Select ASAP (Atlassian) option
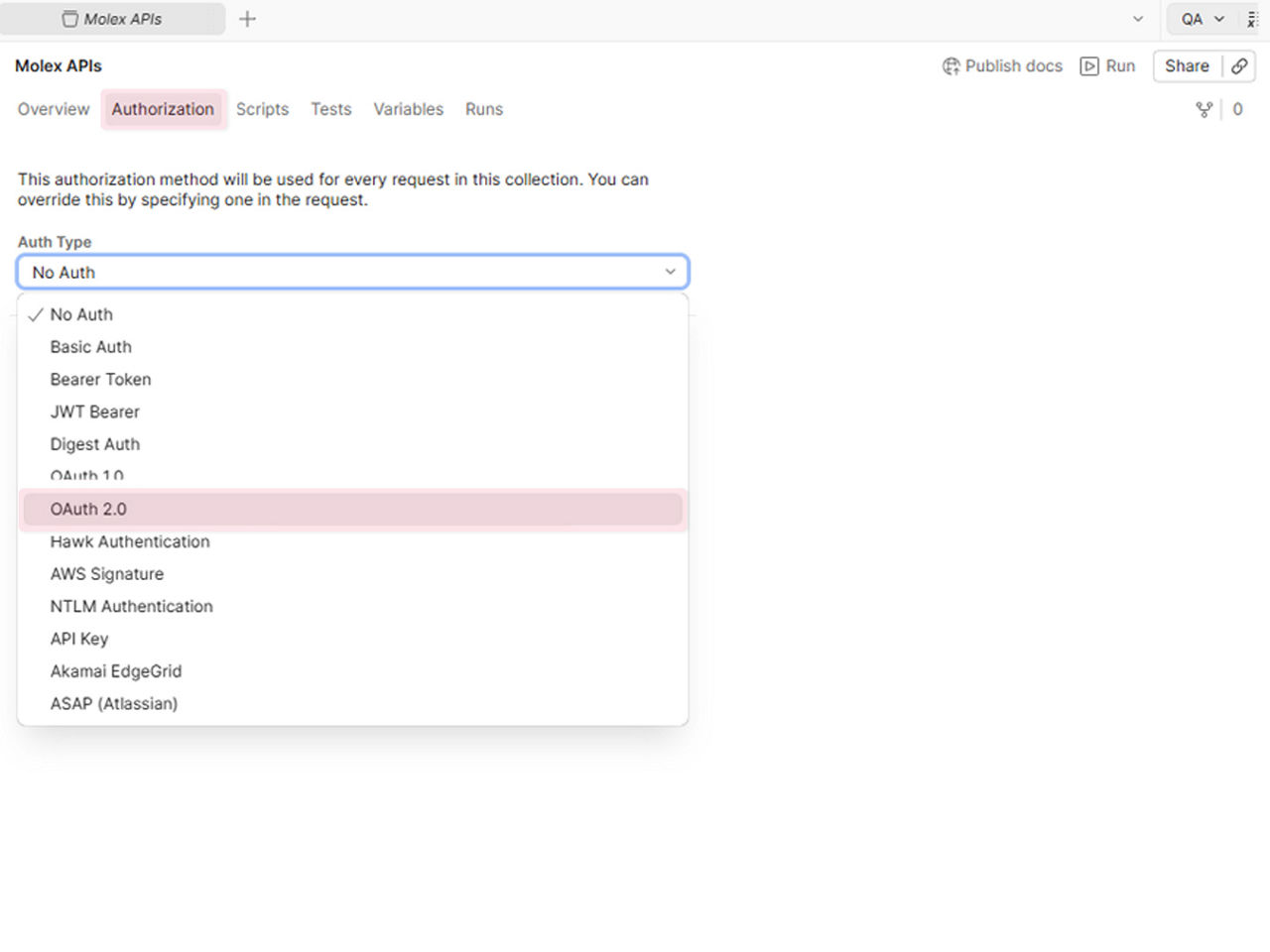1270x952 pixels. click(x=353, y=704)
